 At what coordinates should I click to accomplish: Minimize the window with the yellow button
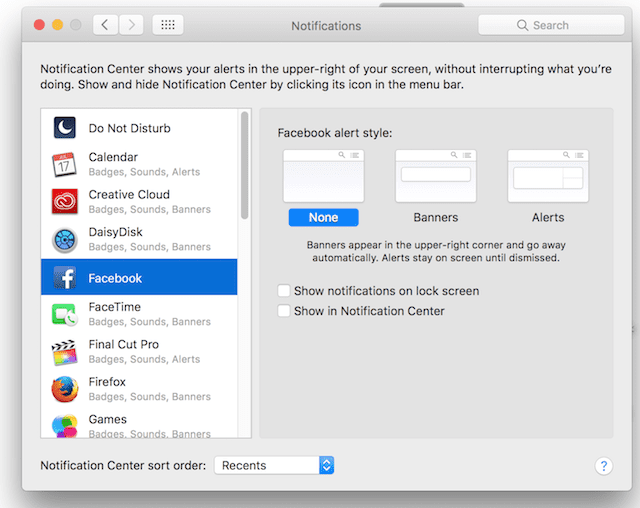58,25
